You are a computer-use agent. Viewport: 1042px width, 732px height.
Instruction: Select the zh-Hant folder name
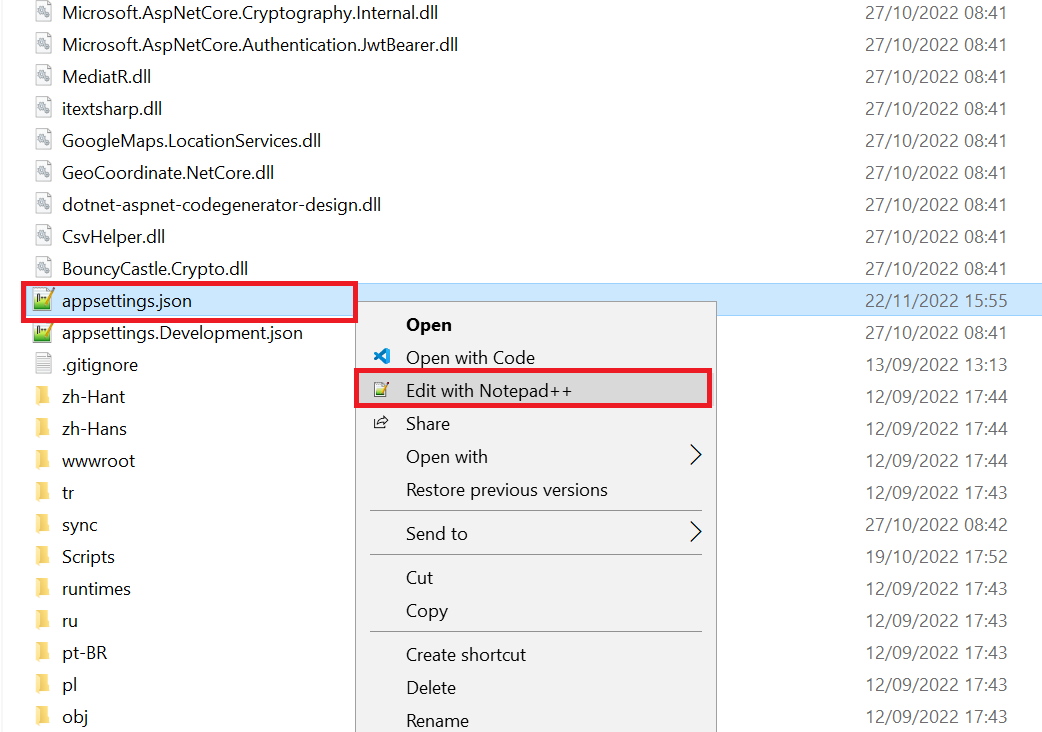pyautogui.click(x=93, y=397)
